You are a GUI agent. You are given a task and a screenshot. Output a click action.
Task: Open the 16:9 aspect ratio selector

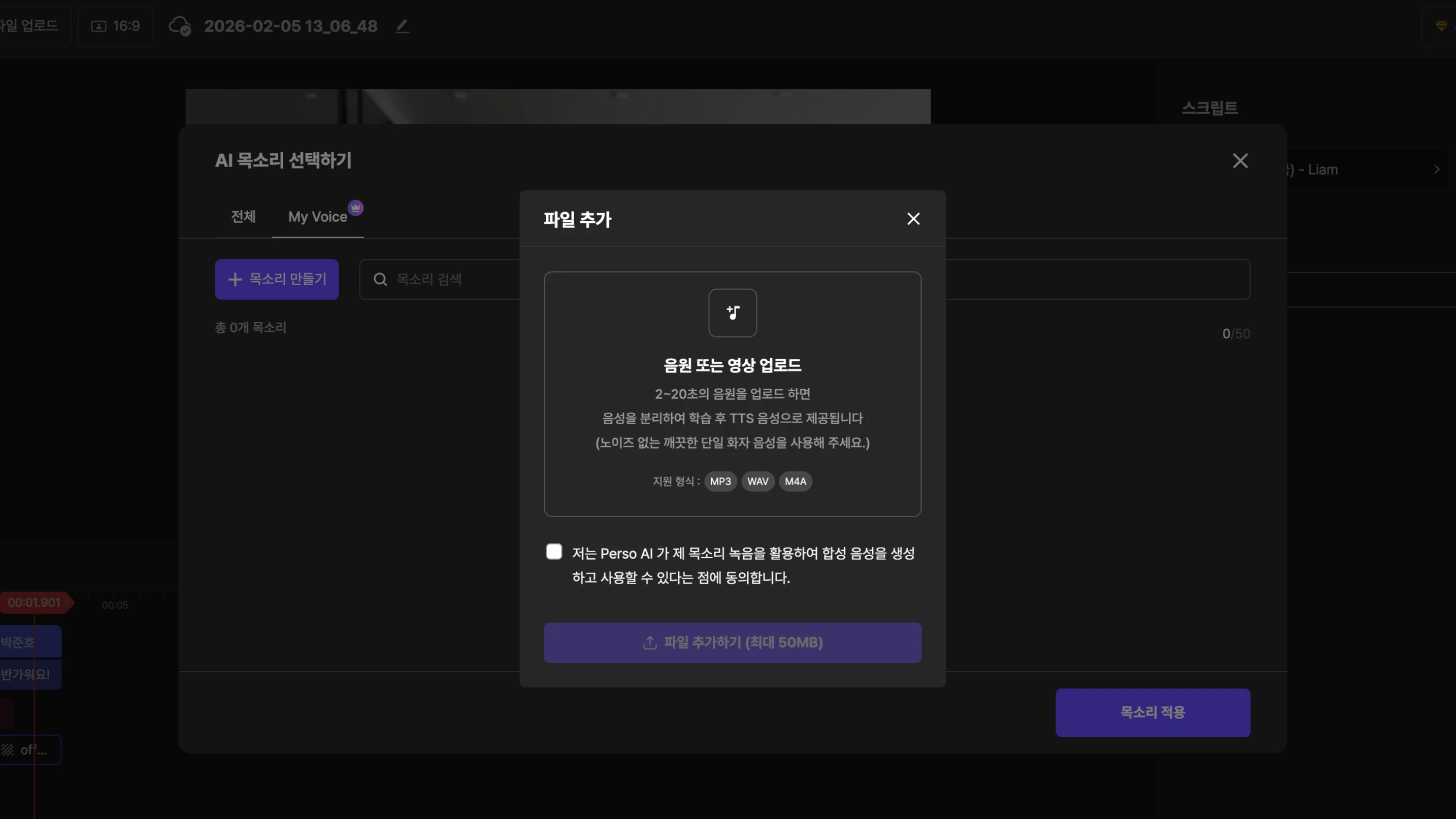(115, 26)
